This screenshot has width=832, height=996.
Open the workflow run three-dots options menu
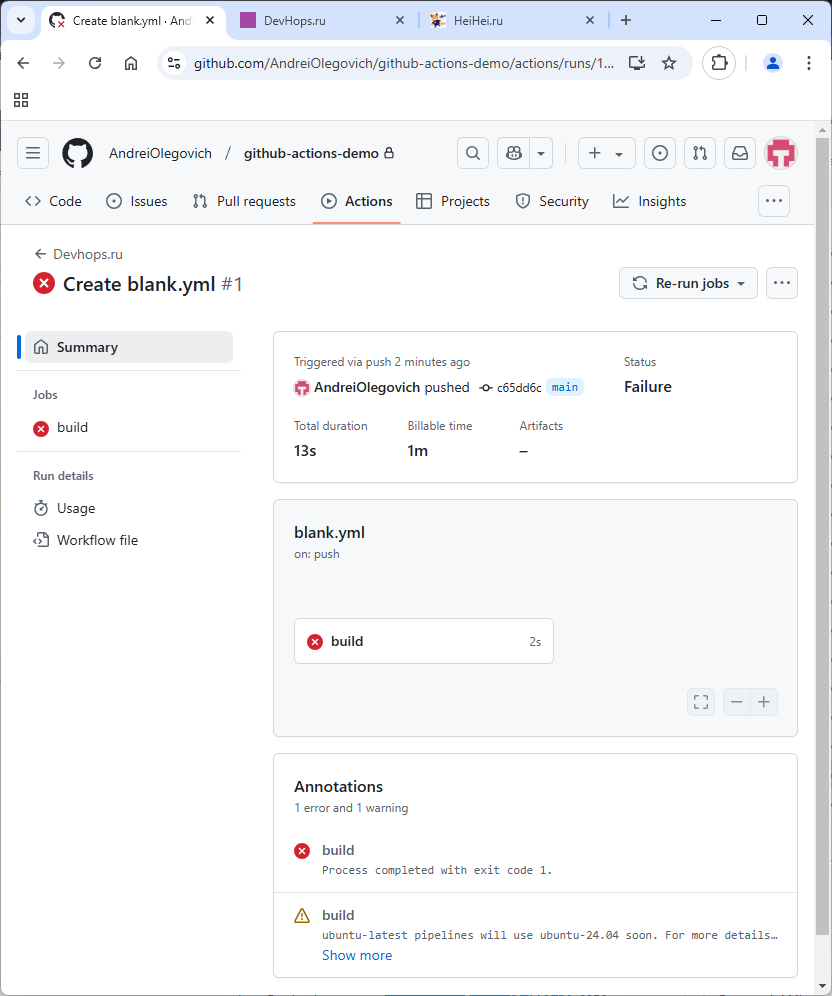point(782,283)
